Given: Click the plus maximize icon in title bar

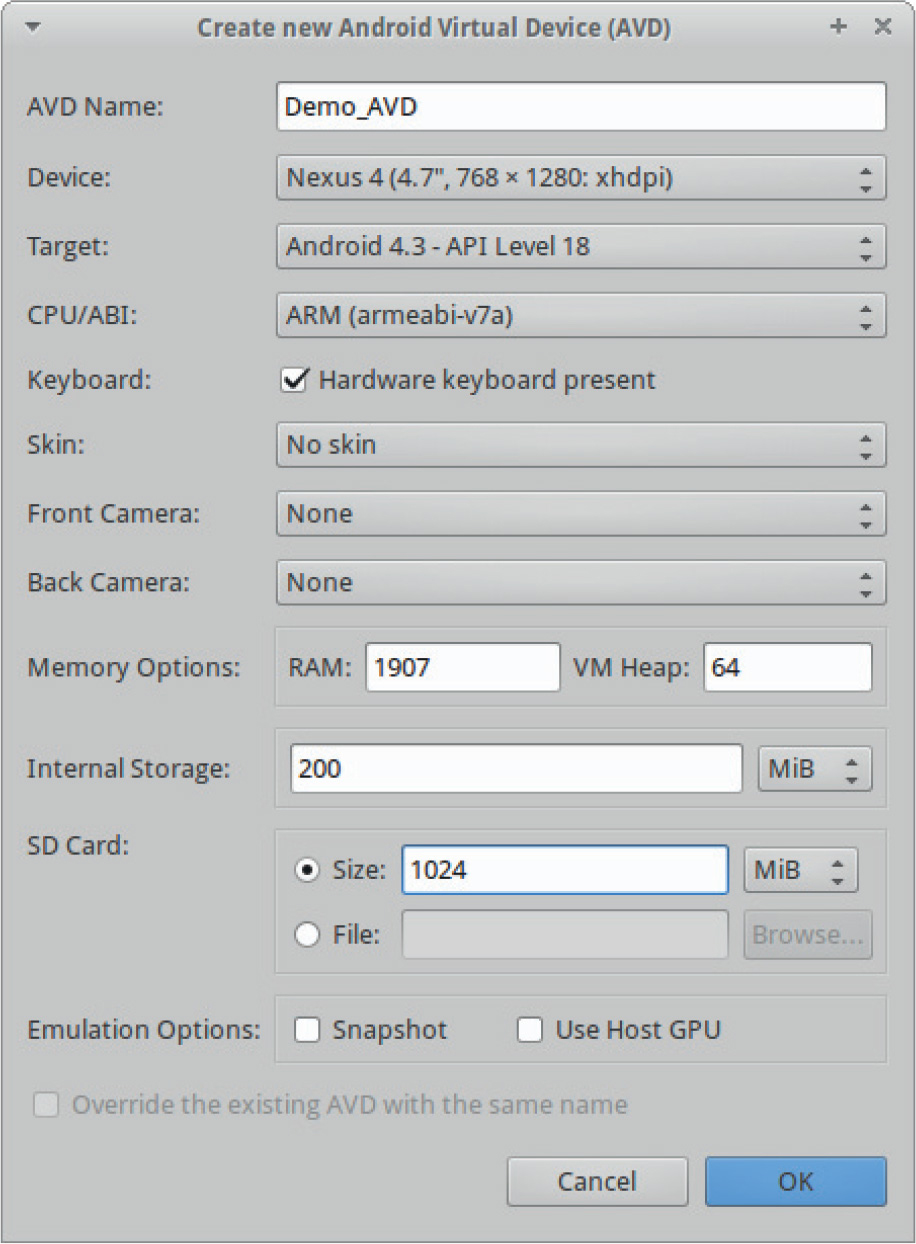Looking at the screenshot, I should click(x=838, y=27).
